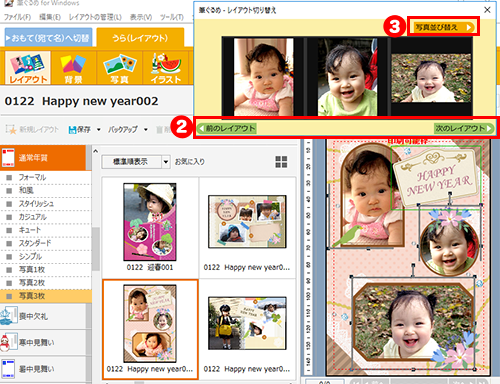Viewport: 500px width, 384px height.
Task: Open the 背景 background tool
Action: [x=73, y=67]
